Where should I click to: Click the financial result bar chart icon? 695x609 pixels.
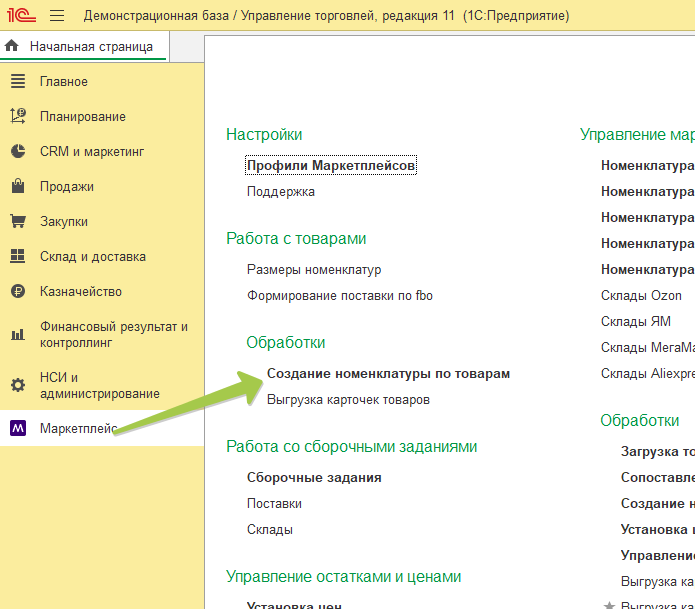18,334
